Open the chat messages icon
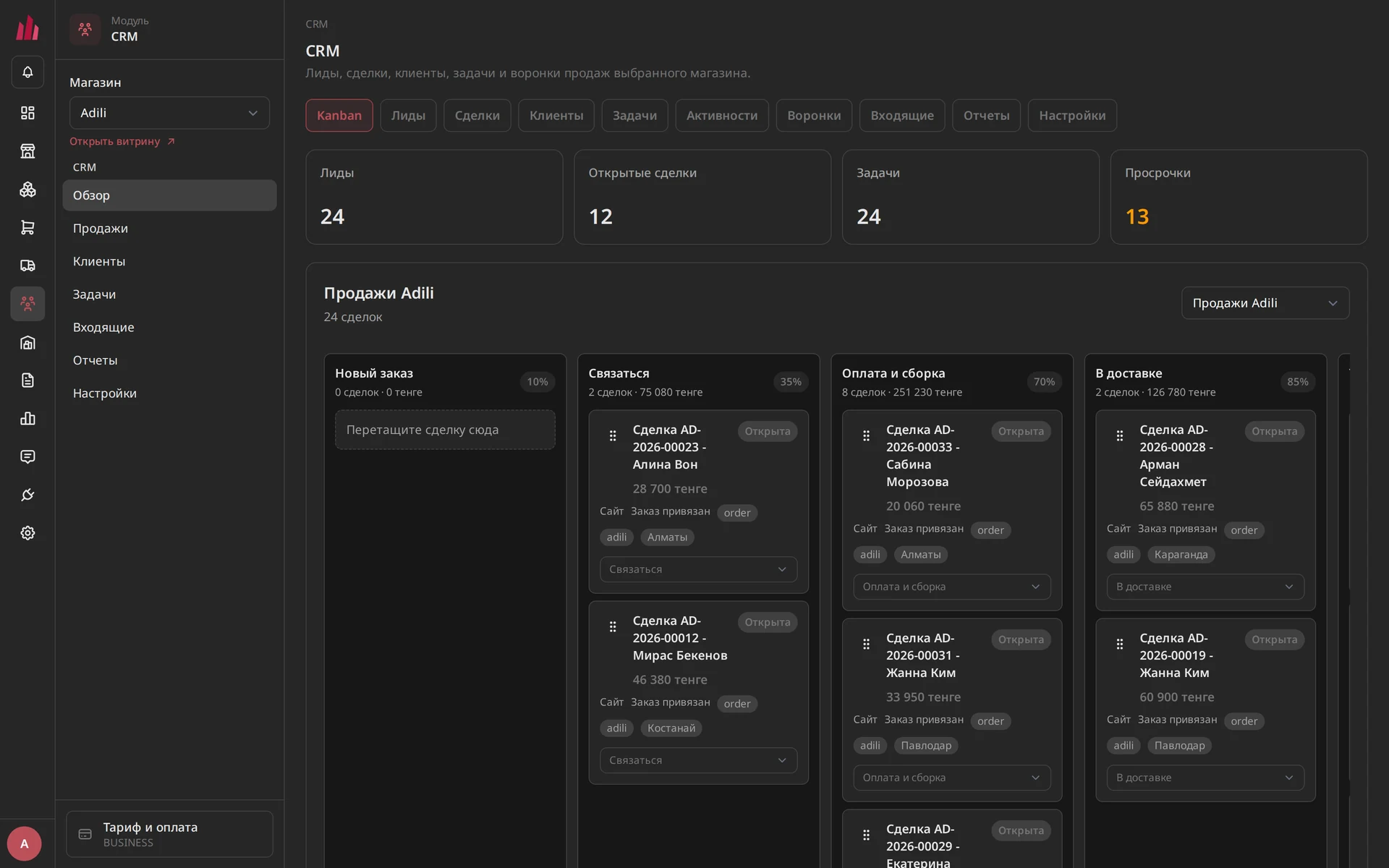The height and width of the screenshot is (868, 1389). [x=27, y=457]
